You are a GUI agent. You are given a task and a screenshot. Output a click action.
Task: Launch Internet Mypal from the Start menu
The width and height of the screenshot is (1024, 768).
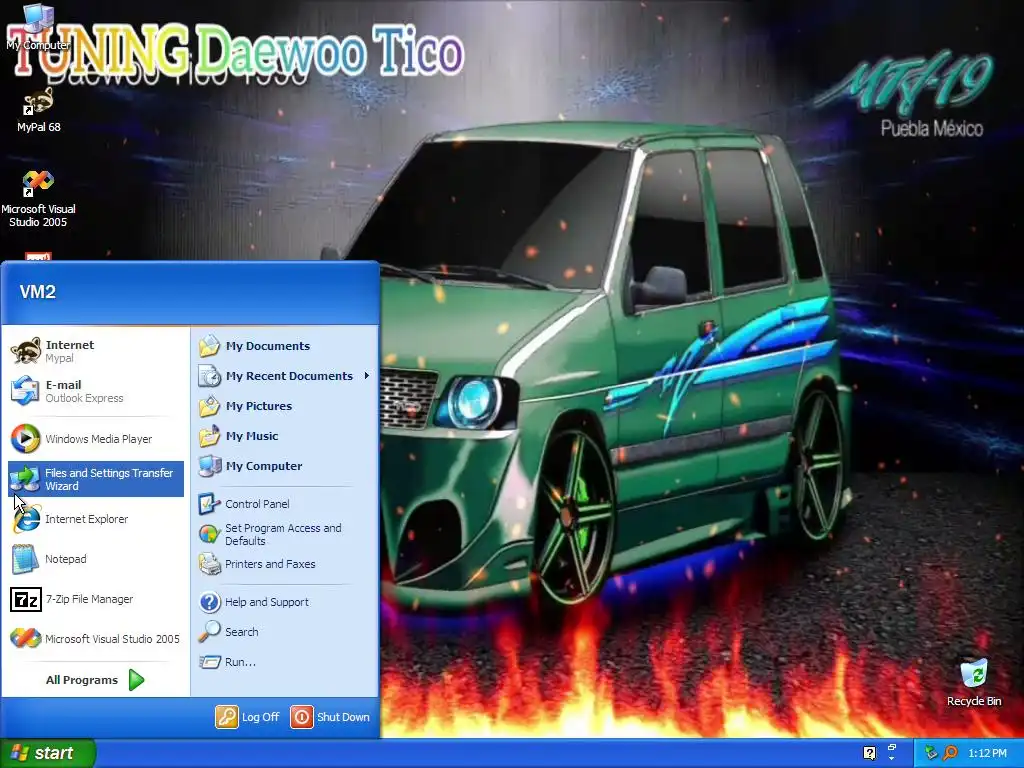pos(96,351)
